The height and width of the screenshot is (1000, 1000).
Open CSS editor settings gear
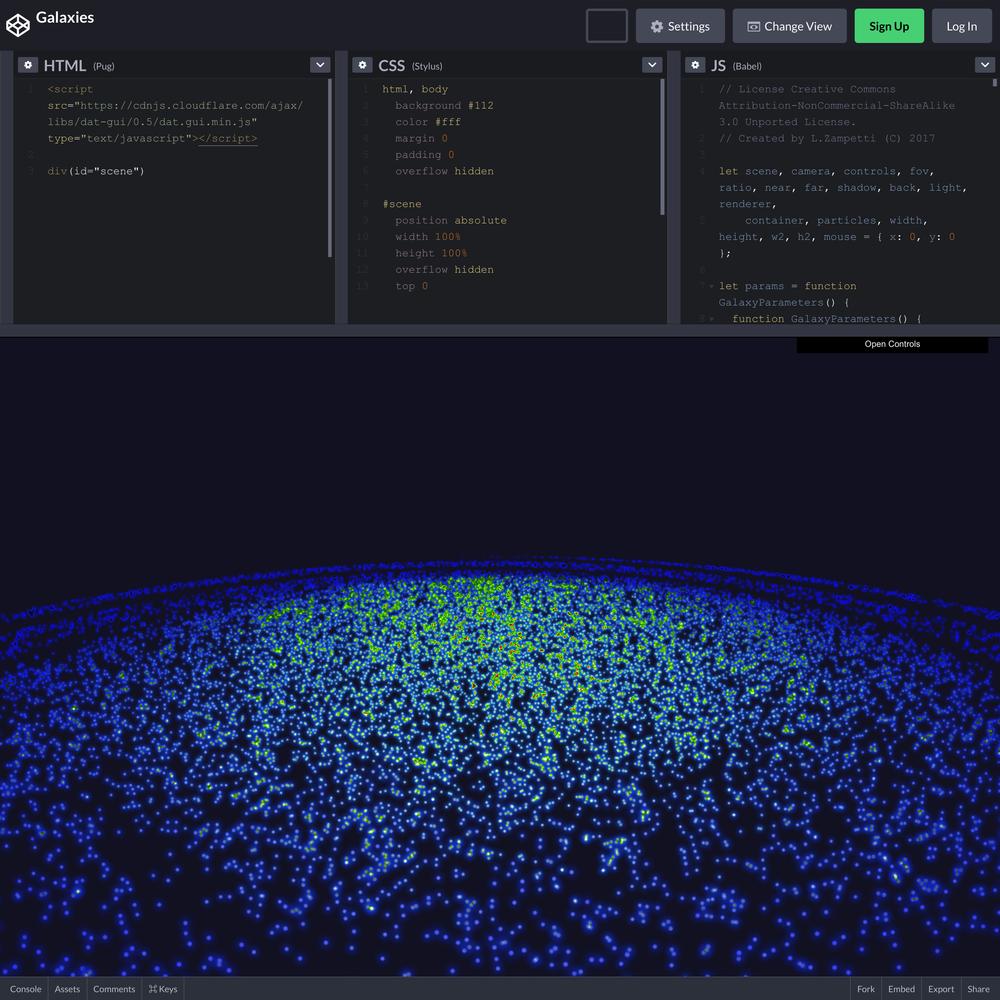(362, 65)
